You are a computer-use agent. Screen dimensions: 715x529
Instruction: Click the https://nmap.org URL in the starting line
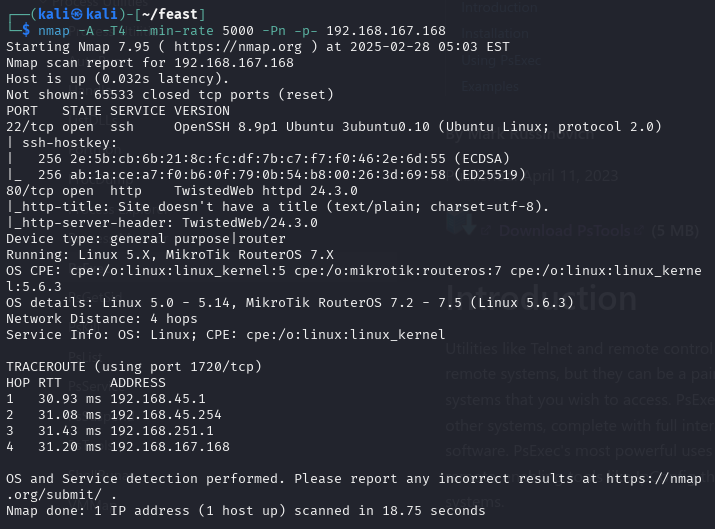[x=238, y=47]
